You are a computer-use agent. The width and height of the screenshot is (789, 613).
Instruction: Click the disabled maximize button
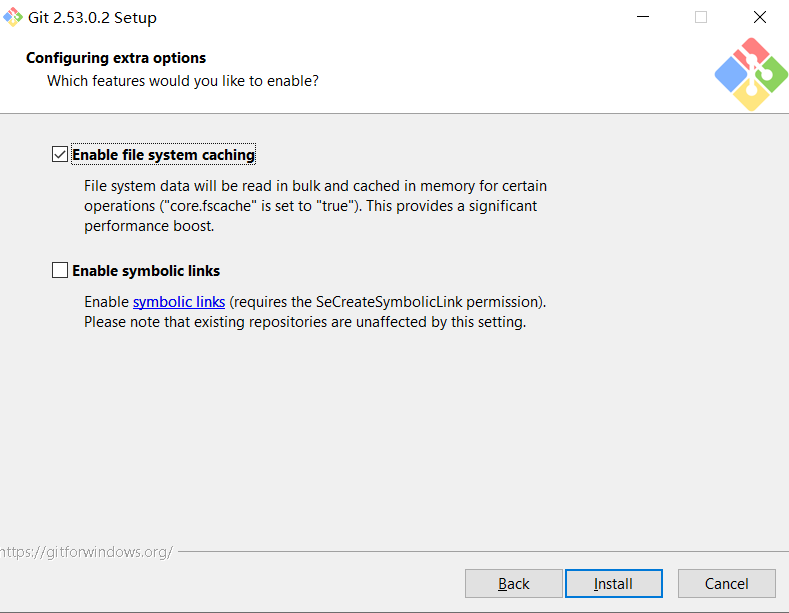701,17
